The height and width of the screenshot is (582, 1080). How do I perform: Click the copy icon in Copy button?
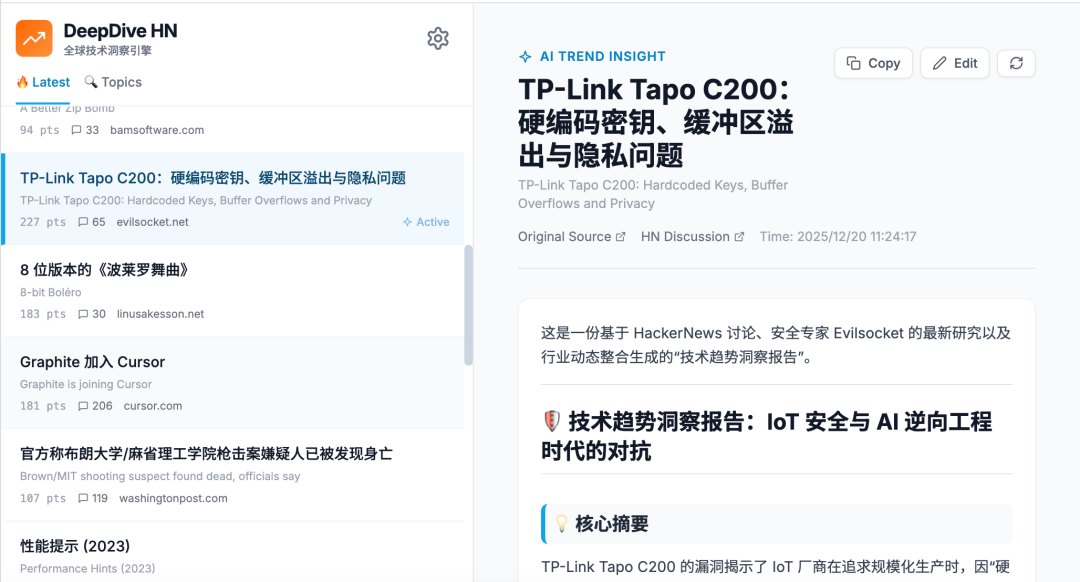[x=853, y=63]
